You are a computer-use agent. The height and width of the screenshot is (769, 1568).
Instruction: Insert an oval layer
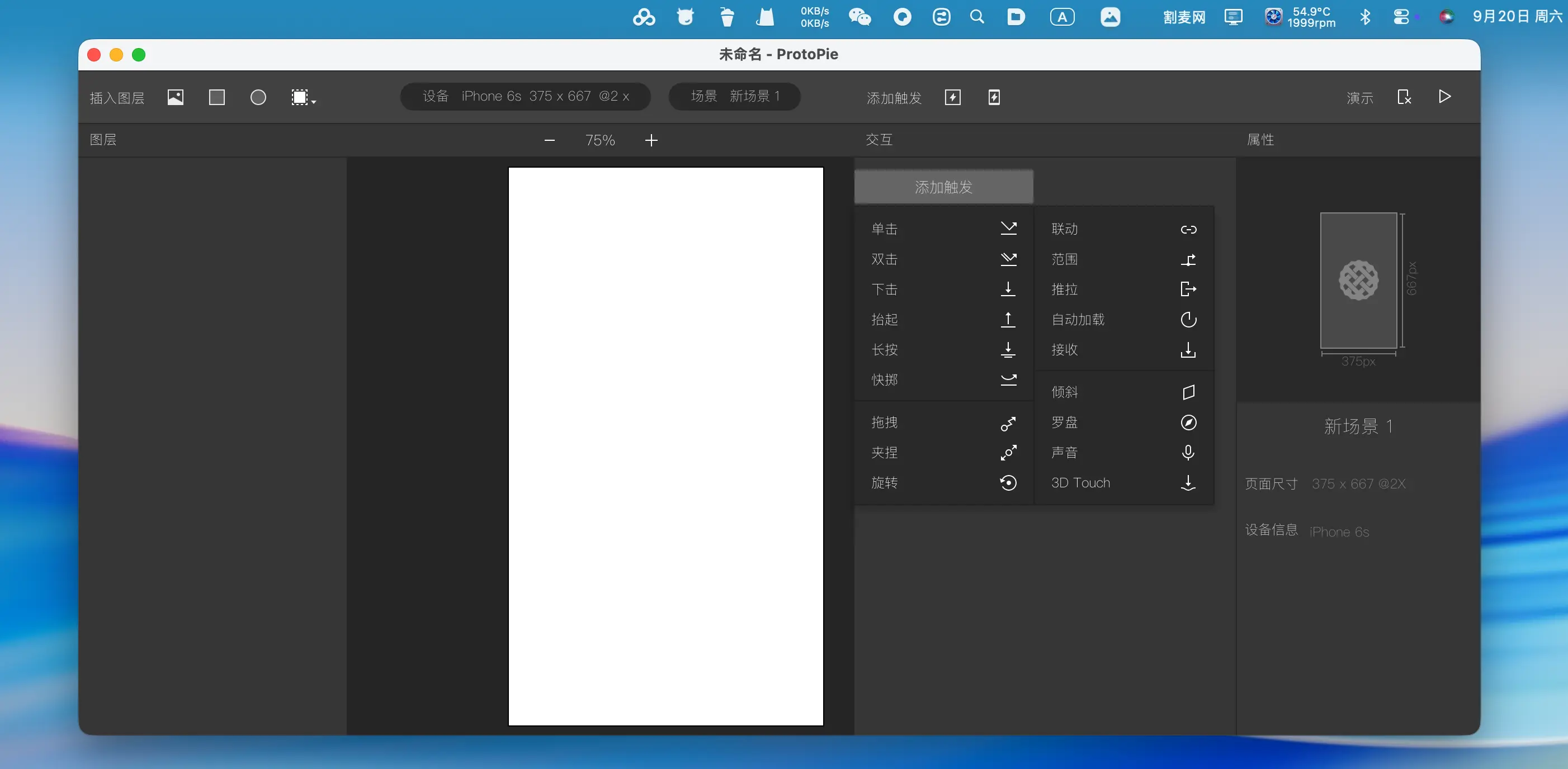tap(258, 97)
